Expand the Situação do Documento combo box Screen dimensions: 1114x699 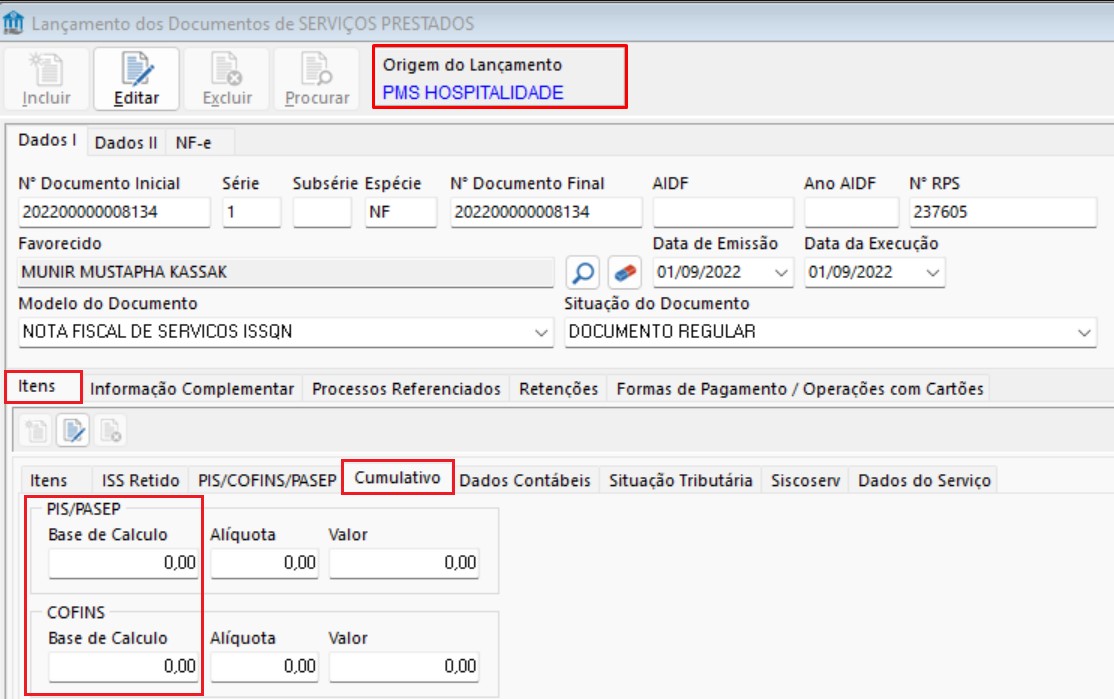coord(1084,332)
